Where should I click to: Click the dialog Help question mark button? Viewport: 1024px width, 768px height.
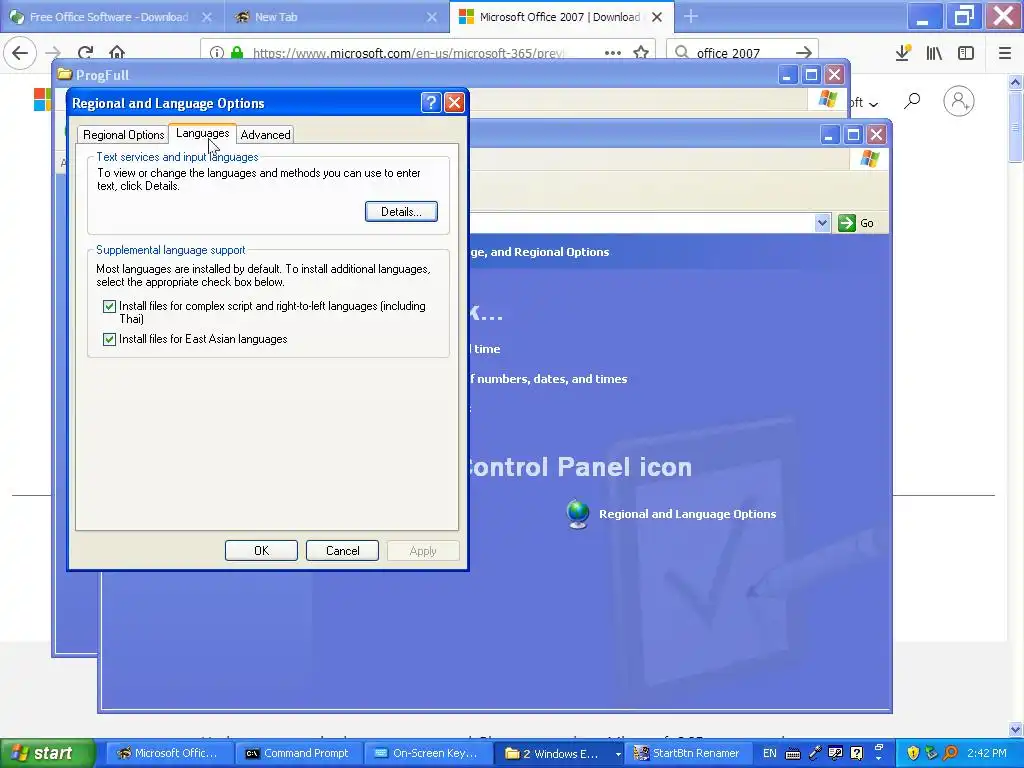tap(431, 103)
